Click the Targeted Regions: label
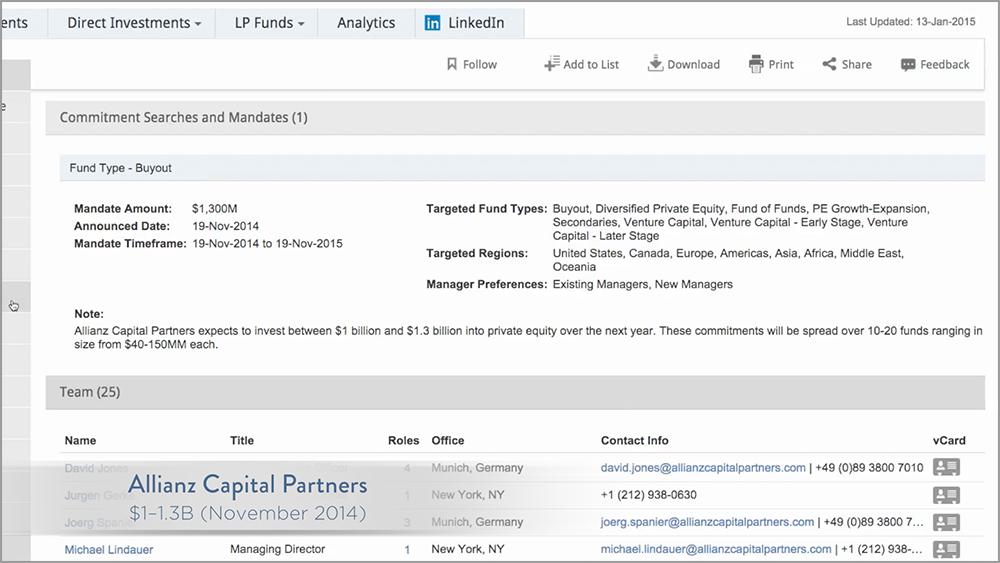This screenshot has height=563, width=1000. (477, 253)
